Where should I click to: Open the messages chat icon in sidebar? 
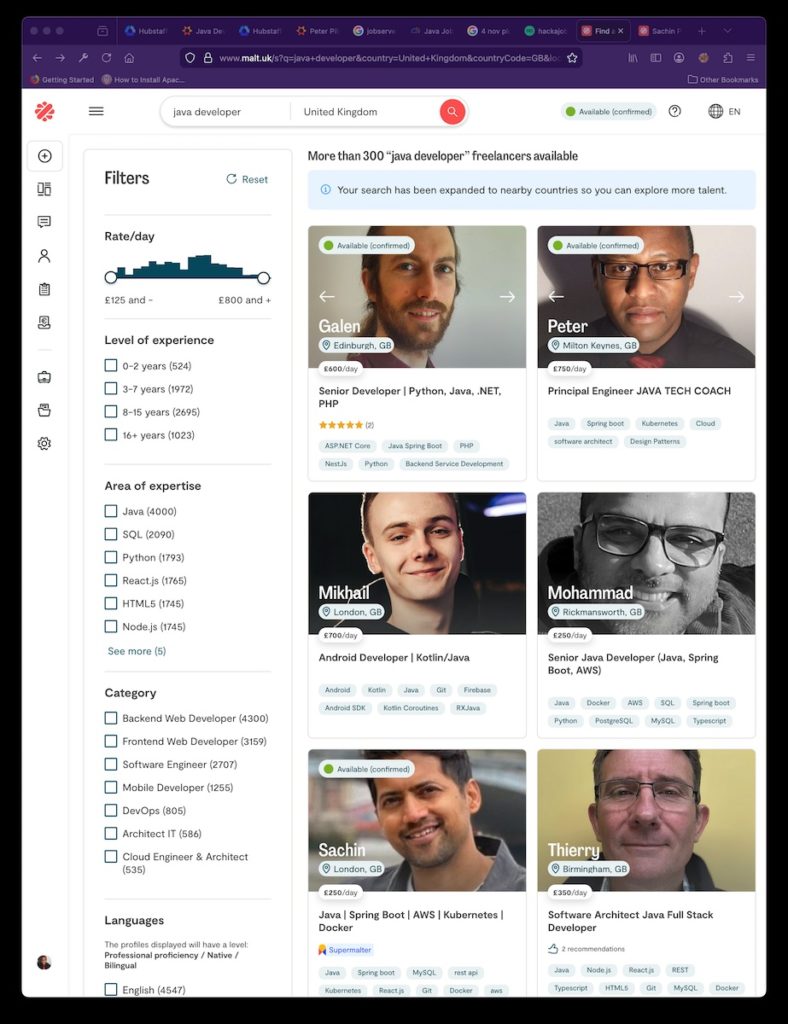[x=44, y=222]
